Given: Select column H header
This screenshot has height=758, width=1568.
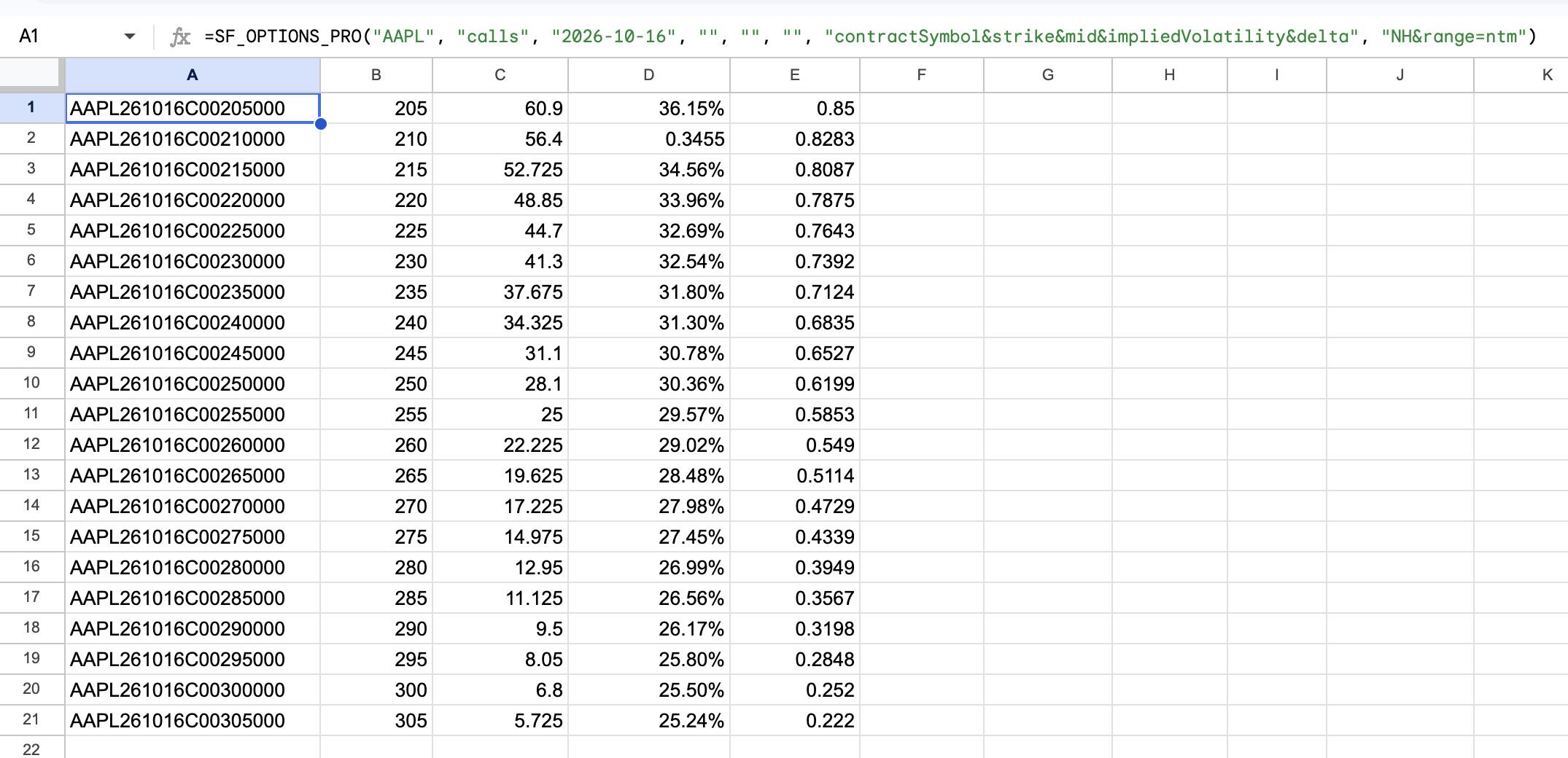Looking at the screenshot, I should [x=1170, y=74].
